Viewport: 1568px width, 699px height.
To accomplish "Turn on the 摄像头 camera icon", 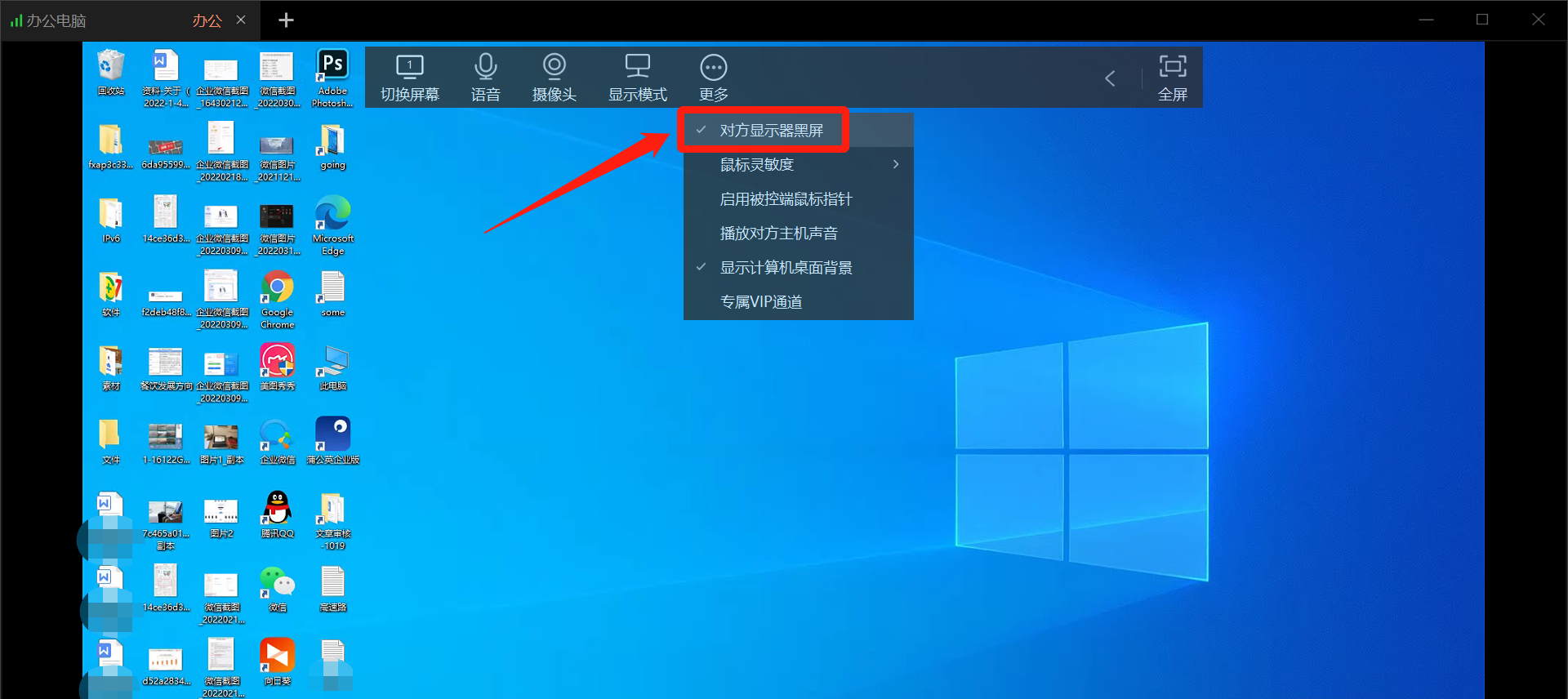I will tap(554, 77).
